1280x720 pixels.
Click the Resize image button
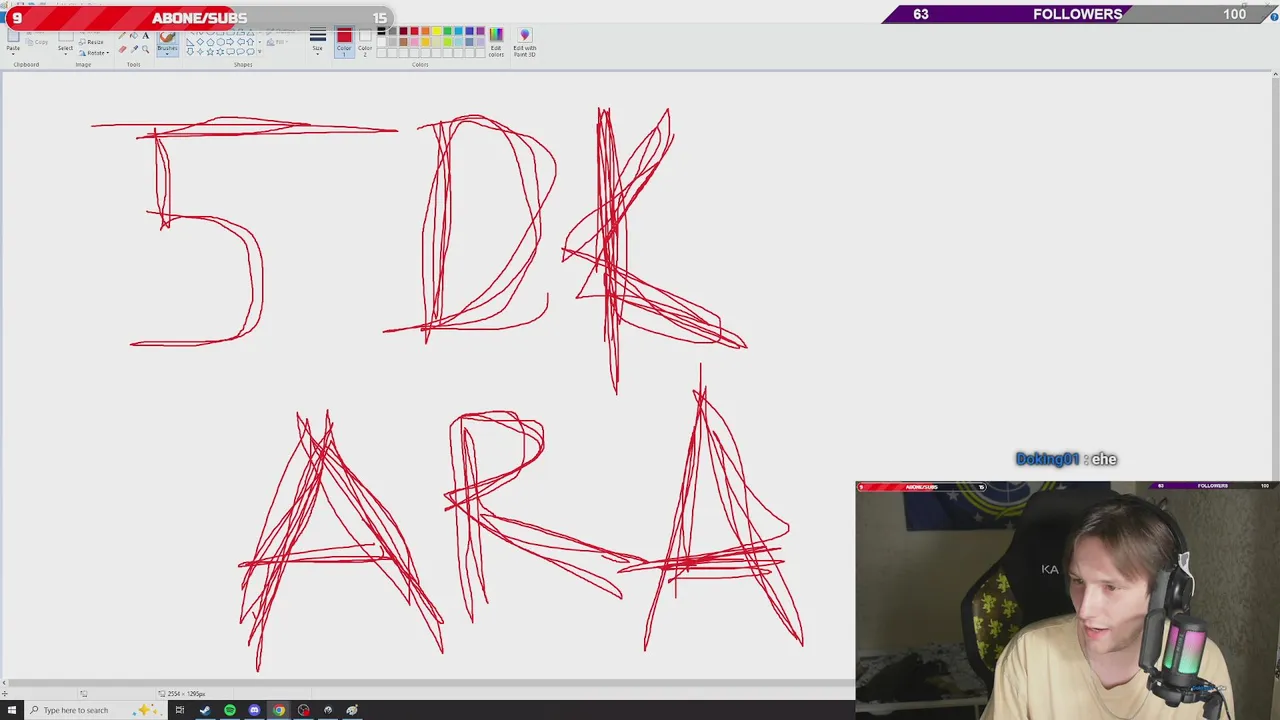[90, 42]
